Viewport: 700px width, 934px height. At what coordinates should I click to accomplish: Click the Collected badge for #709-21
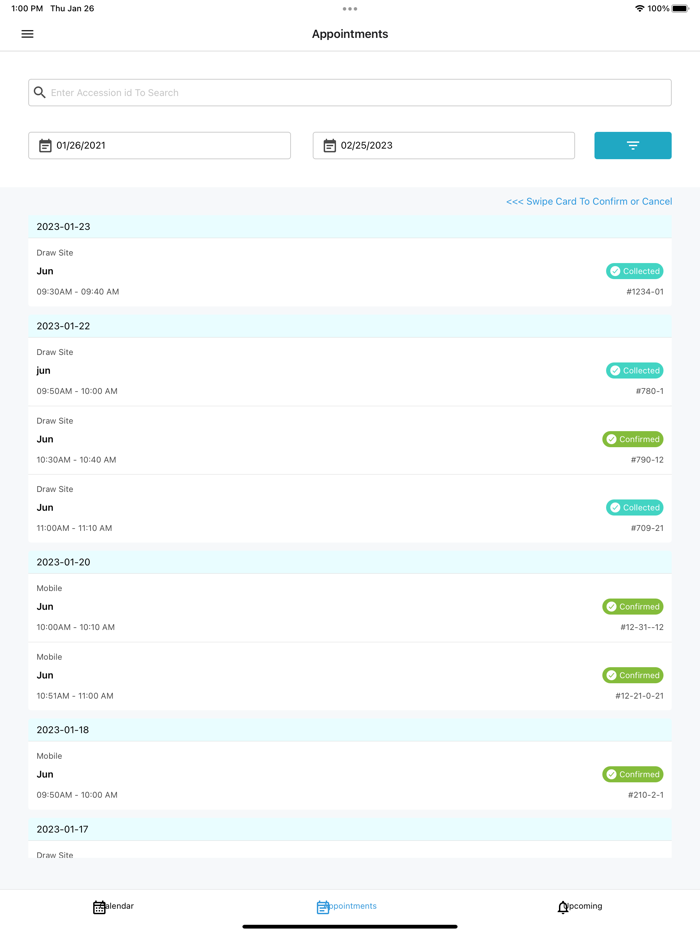pos(634,508)
